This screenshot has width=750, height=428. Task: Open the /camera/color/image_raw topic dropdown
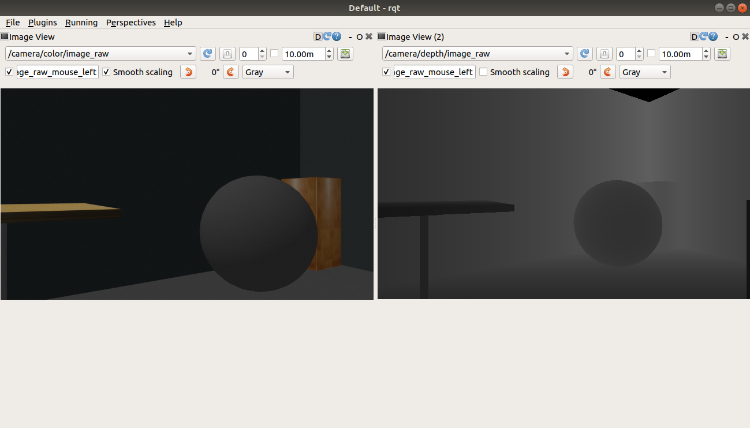click(101, 54)
